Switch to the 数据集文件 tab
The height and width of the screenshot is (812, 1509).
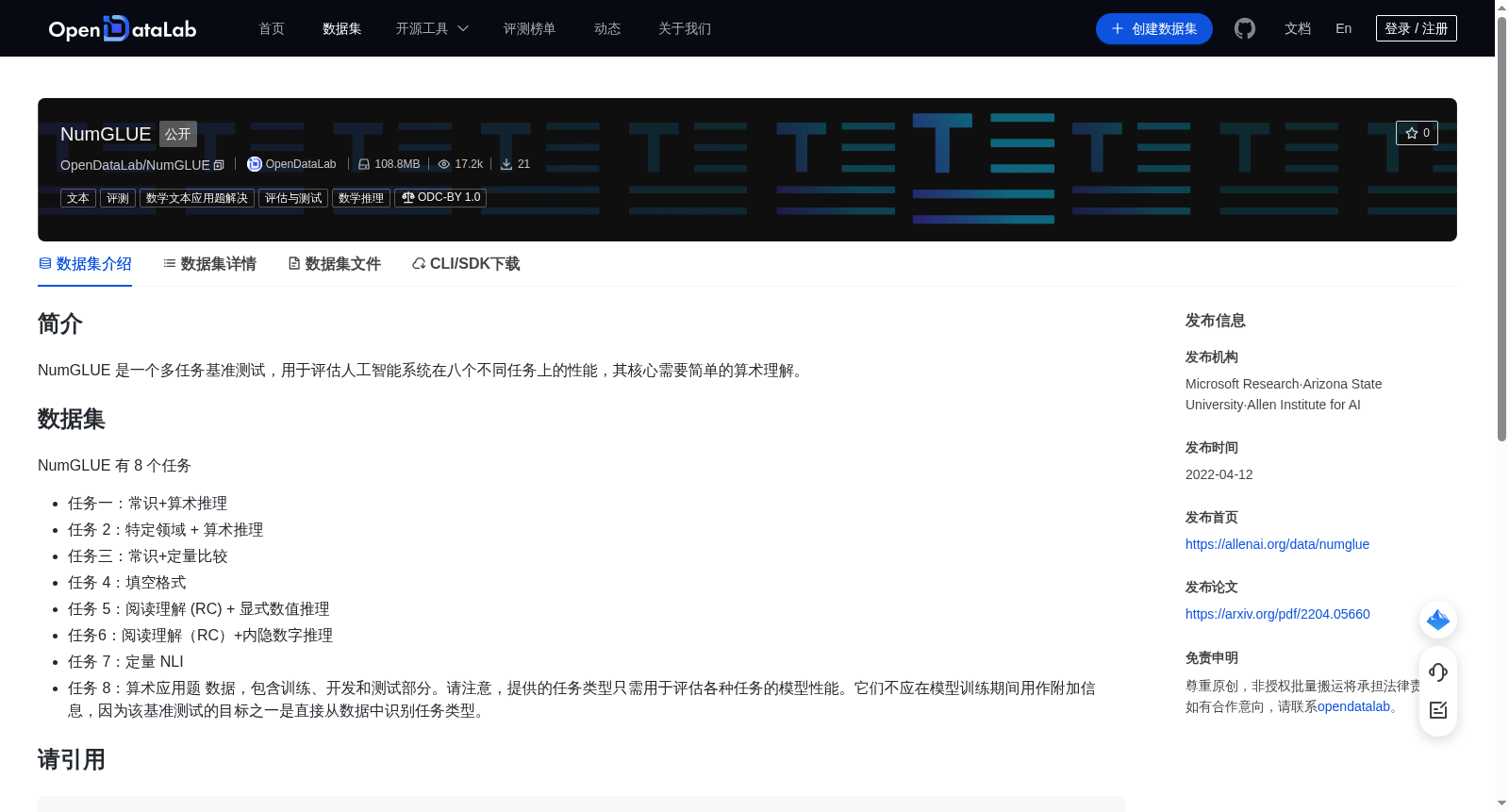click(x=334, y=264)
